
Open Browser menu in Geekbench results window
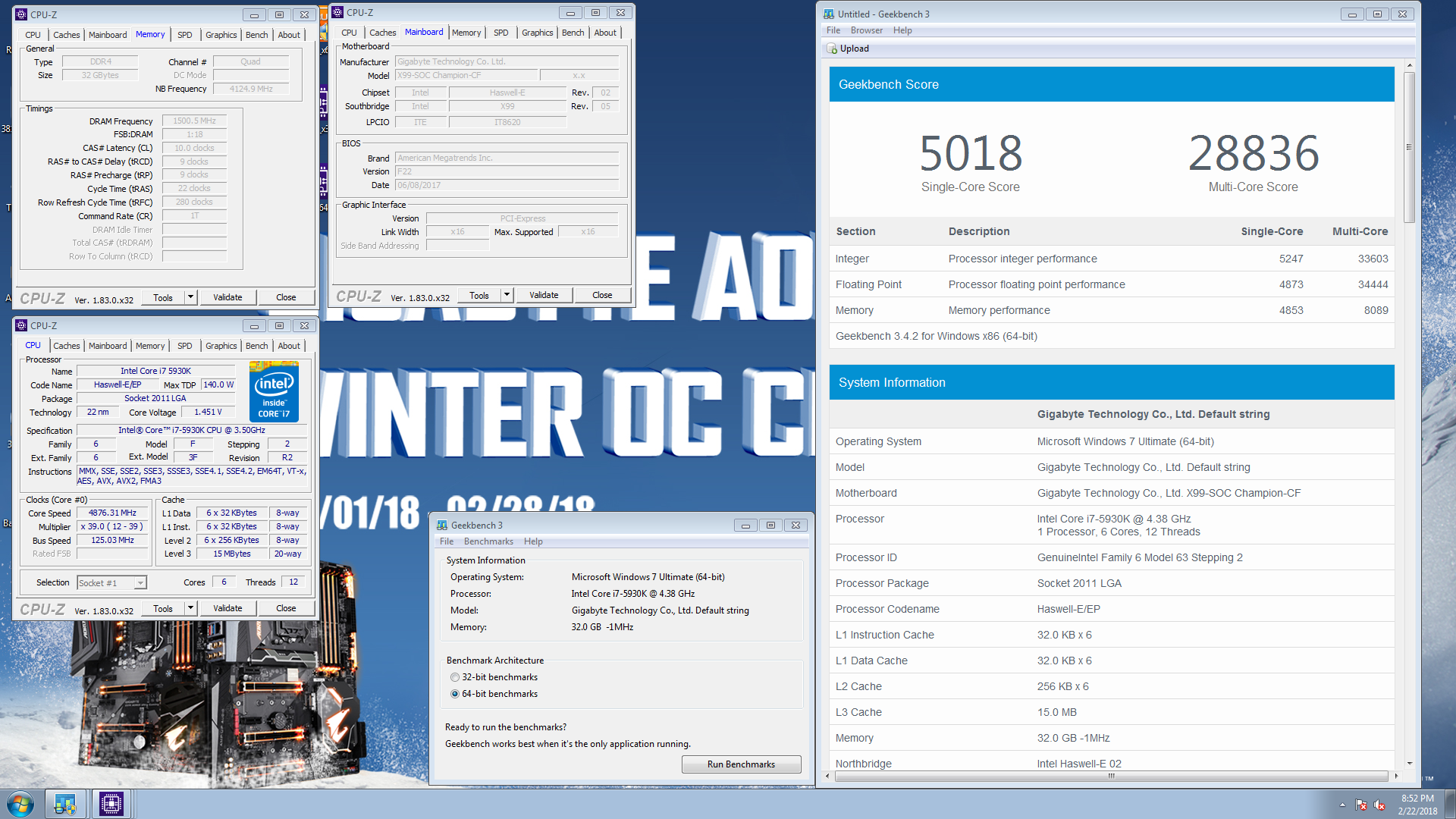(x=866, y=30)
